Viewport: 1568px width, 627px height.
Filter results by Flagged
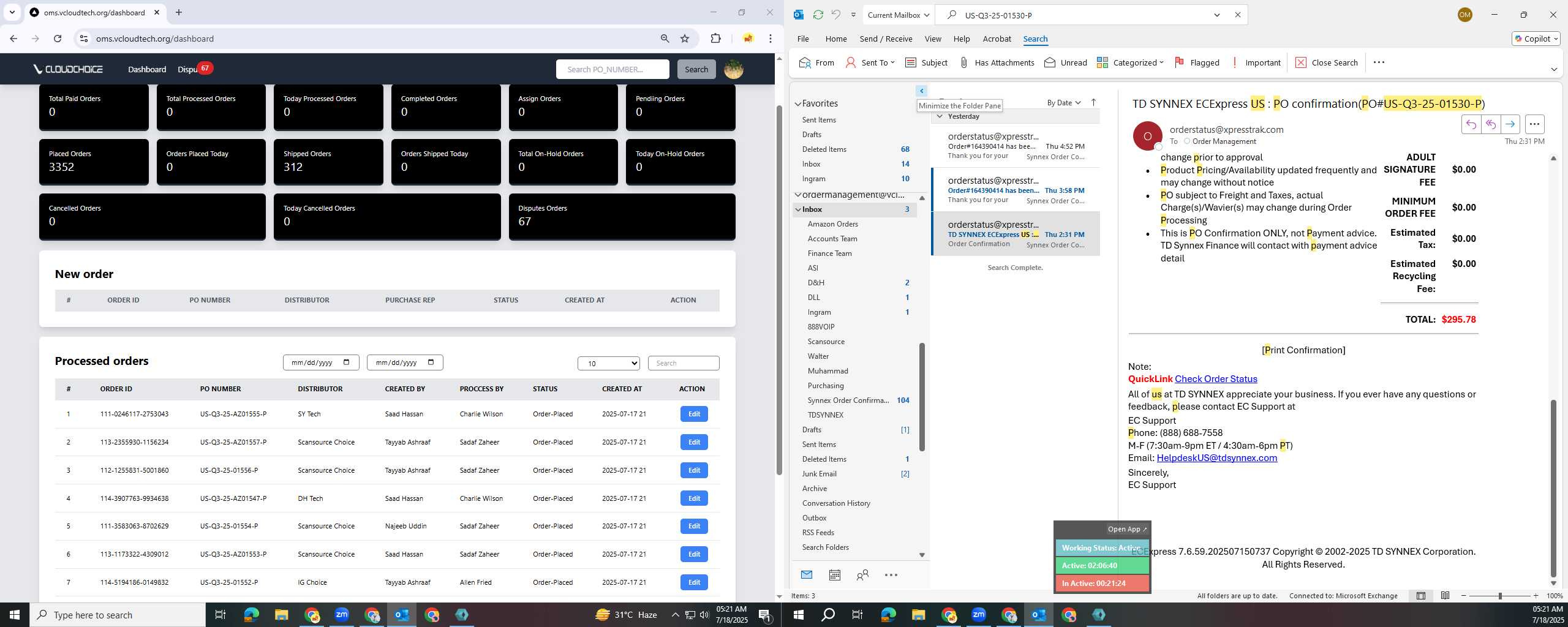tap(1197, 62)
